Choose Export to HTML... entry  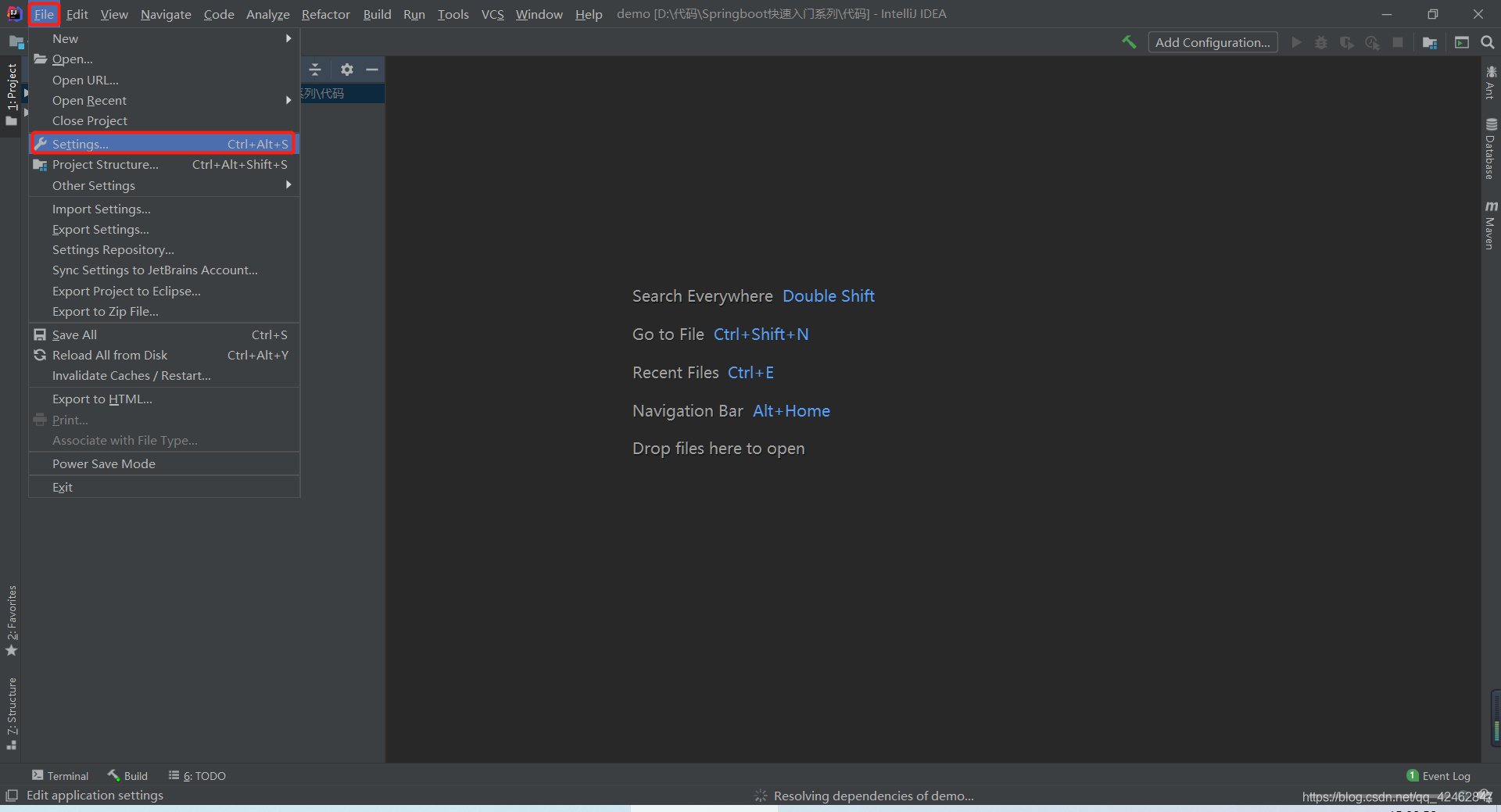coord(164,399)
